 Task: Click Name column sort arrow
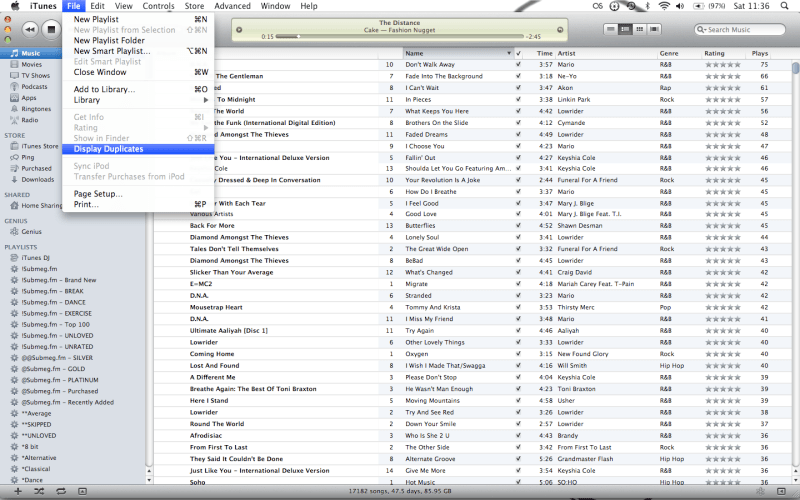point(508,53)
